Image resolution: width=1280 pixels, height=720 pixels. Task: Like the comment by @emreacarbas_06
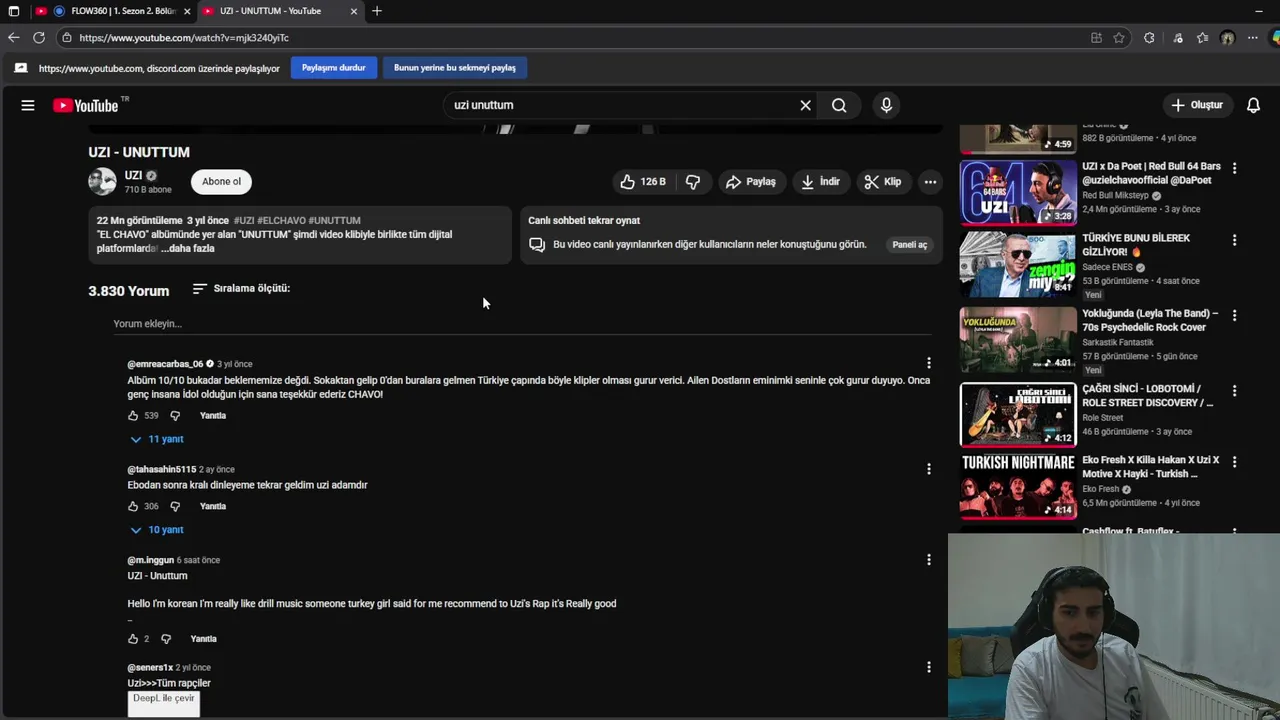click(x=133, y=415)
